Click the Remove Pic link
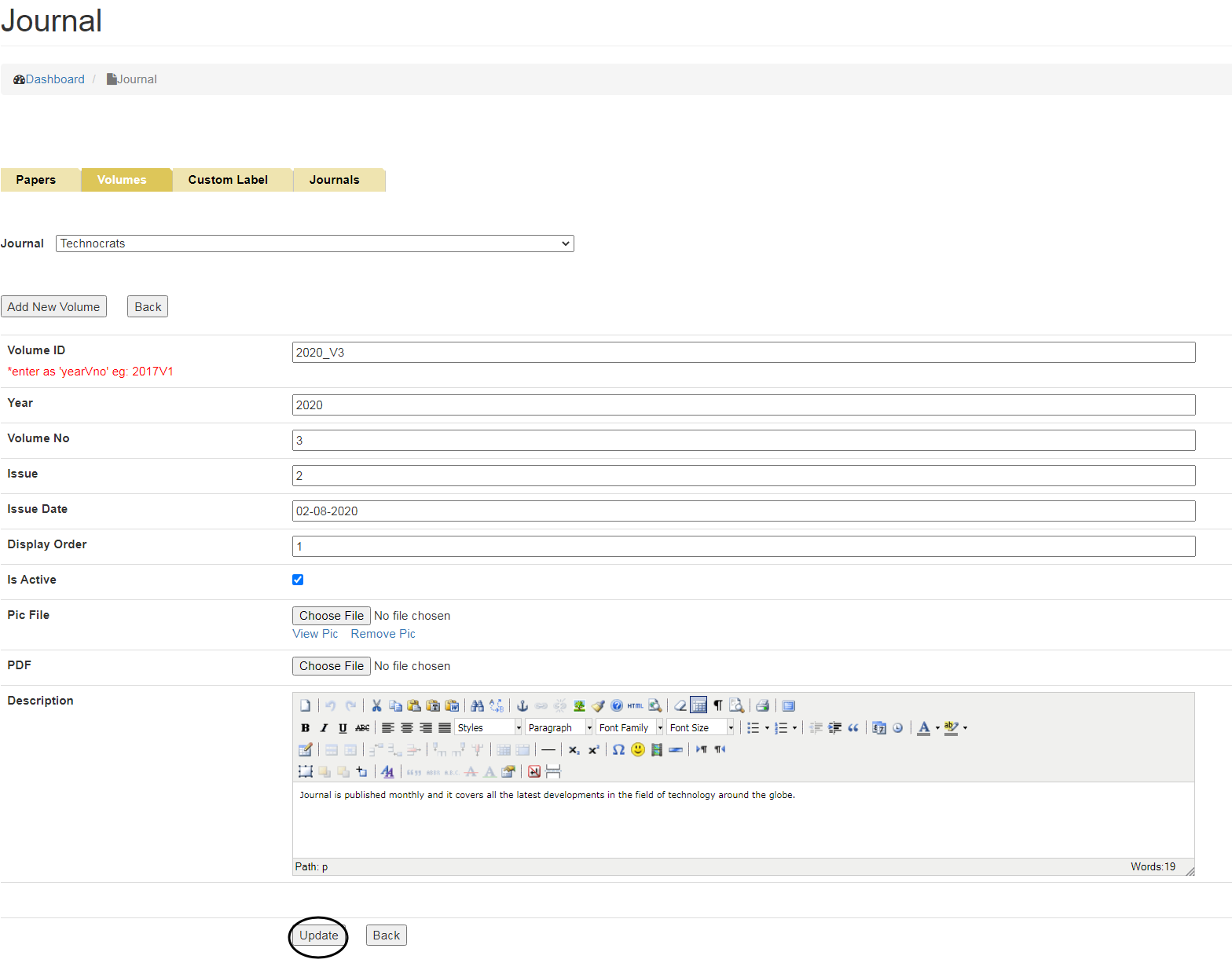Viewport: 1232px width, 974px height. pos(383,634)
